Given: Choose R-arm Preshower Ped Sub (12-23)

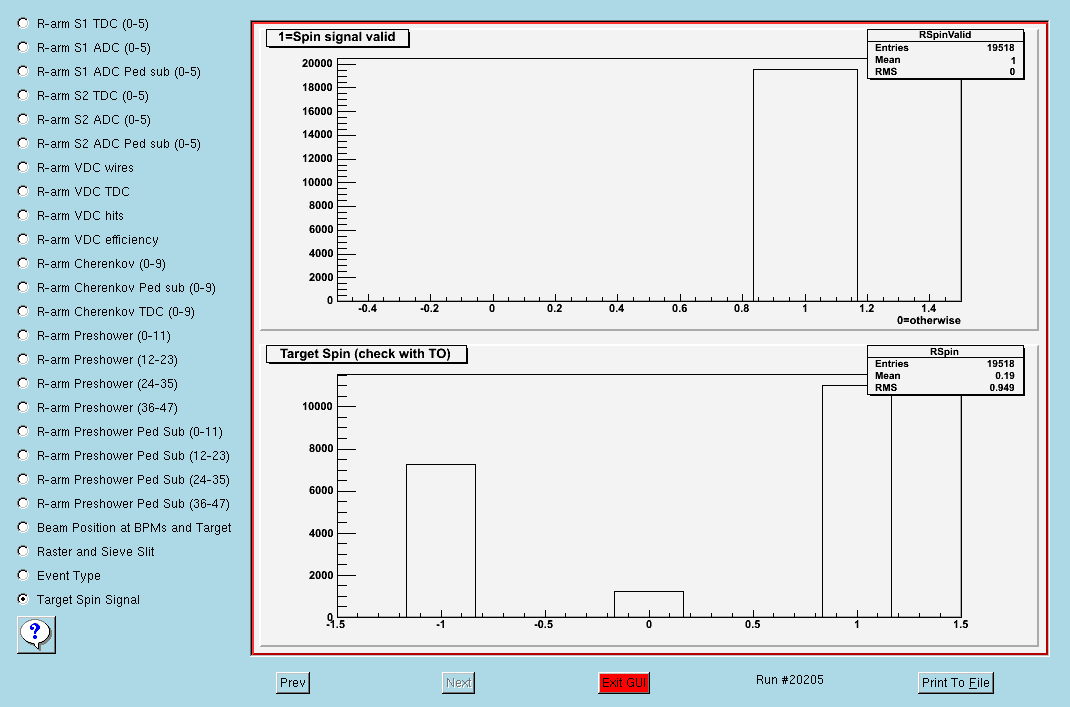Looking at the screenshot, I should point(23,455).
